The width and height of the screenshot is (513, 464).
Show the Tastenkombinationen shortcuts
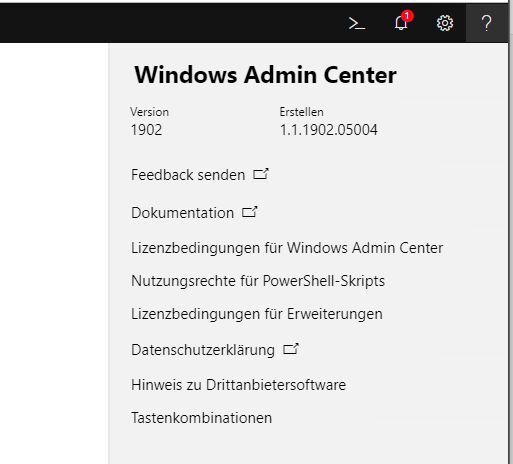coord(201,418)
